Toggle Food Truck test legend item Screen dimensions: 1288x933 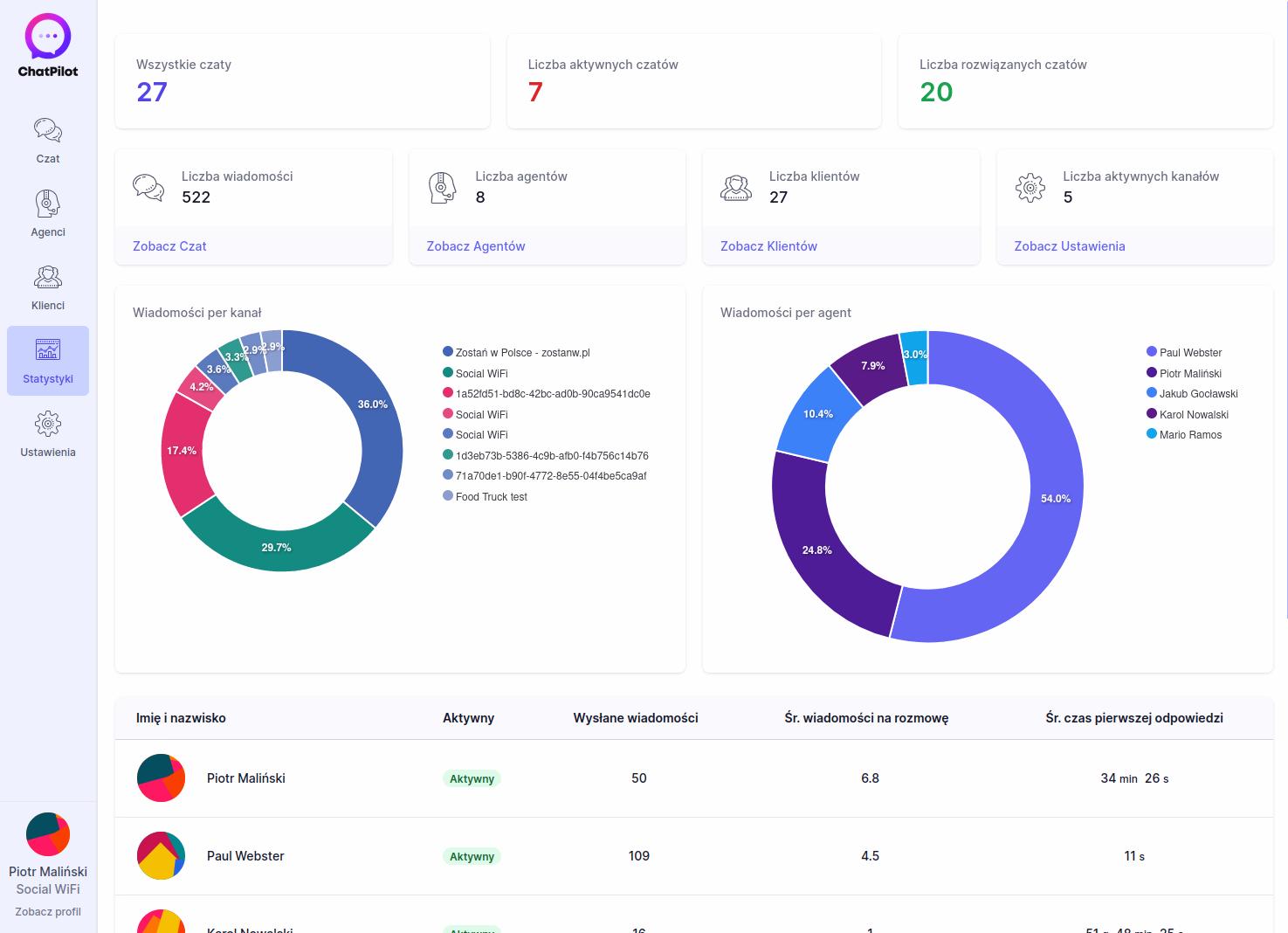click(x=491, y=497)
